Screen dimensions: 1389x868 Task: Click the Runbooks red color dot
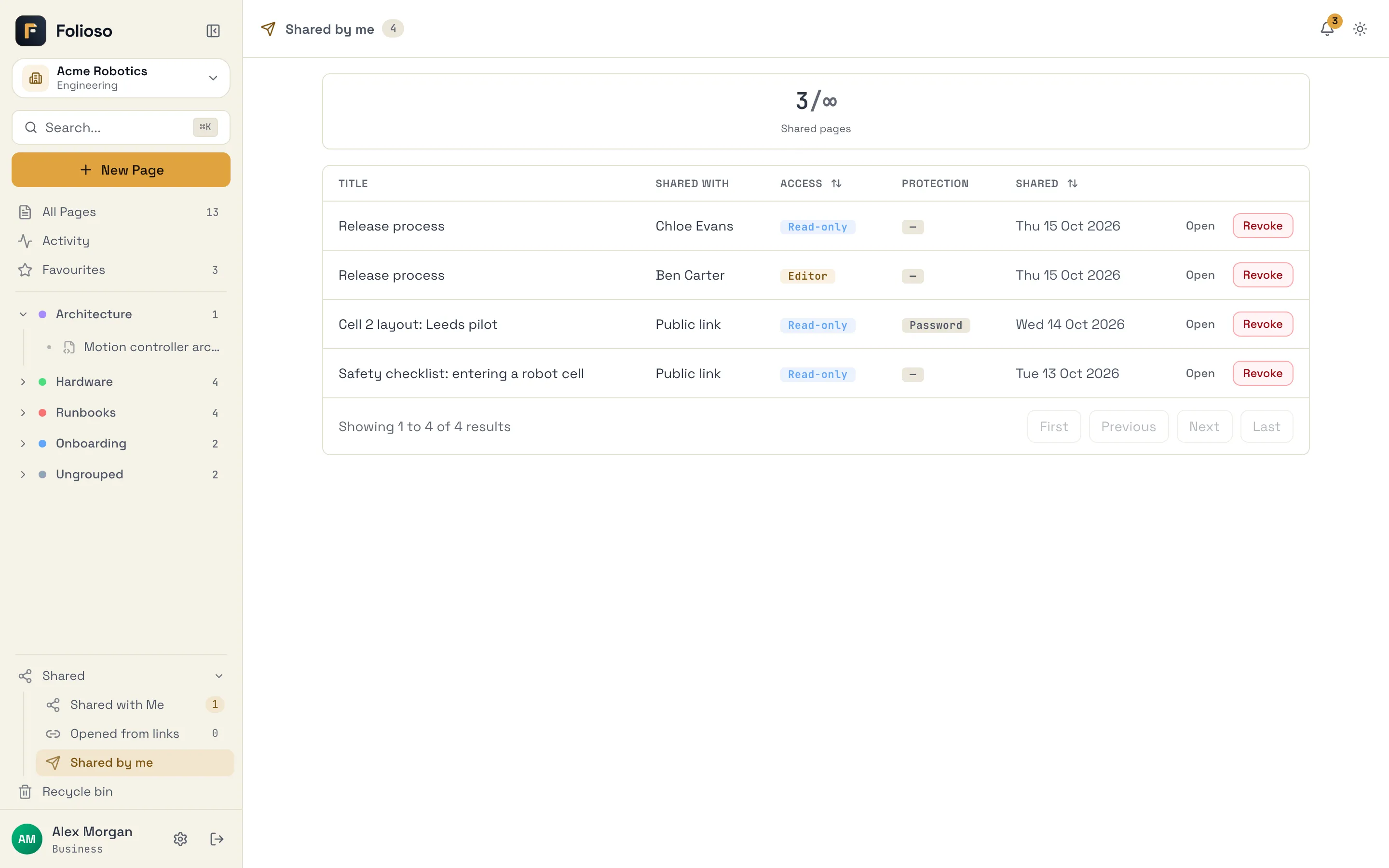click(42, 413)
